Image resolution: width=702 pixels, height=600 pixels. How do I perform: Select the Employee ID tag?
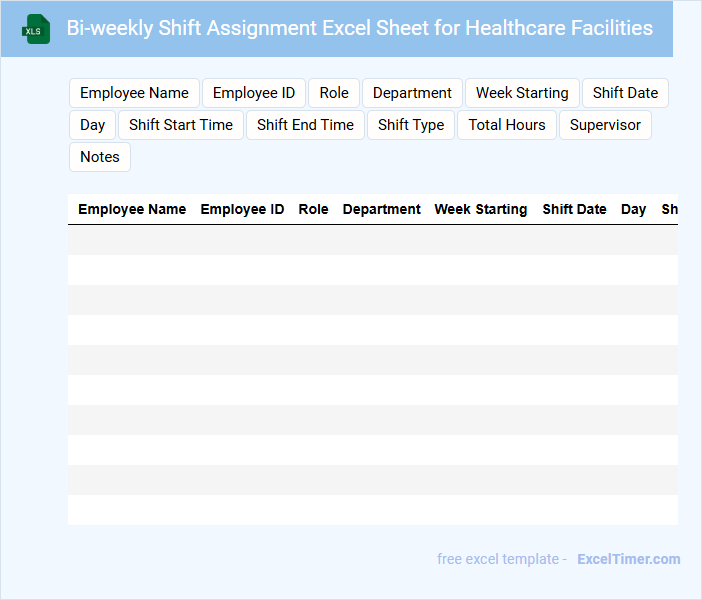tap(254, 93)
